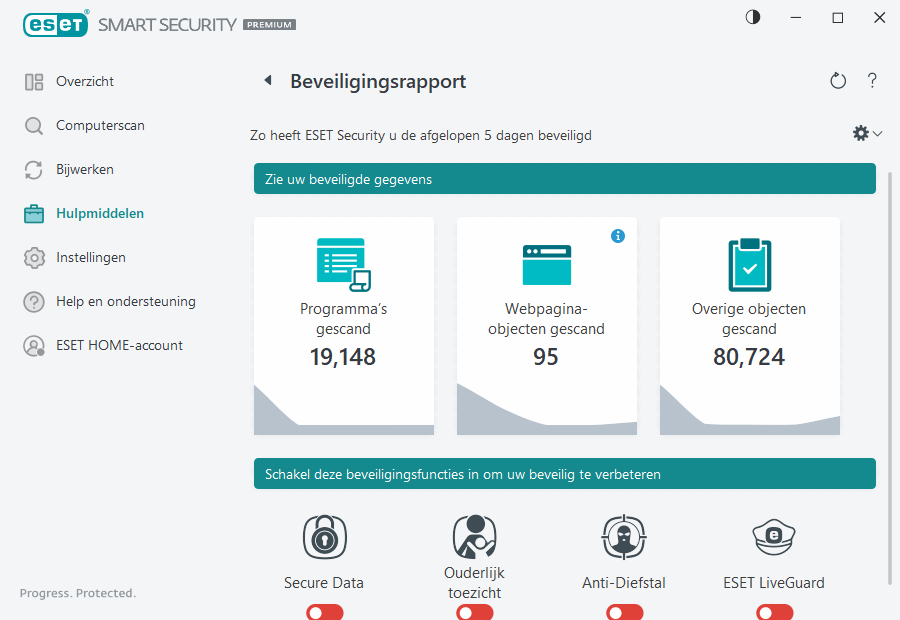The image size is (900, 620).
Task: Open the Overzicht sidebar icon
Action: (x=33, y=81)
